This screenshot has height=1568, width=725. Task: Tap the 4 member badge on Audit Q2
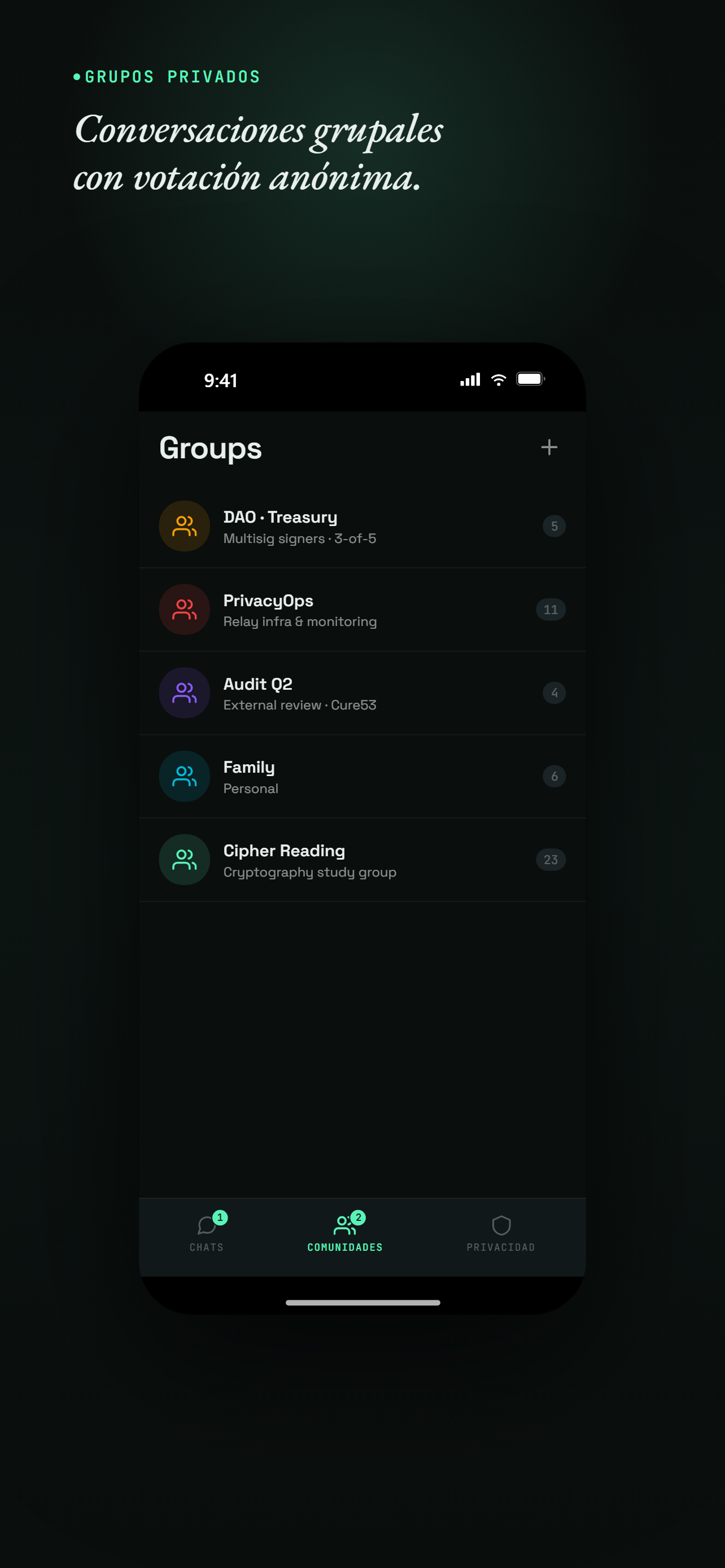tap(554, 693)
